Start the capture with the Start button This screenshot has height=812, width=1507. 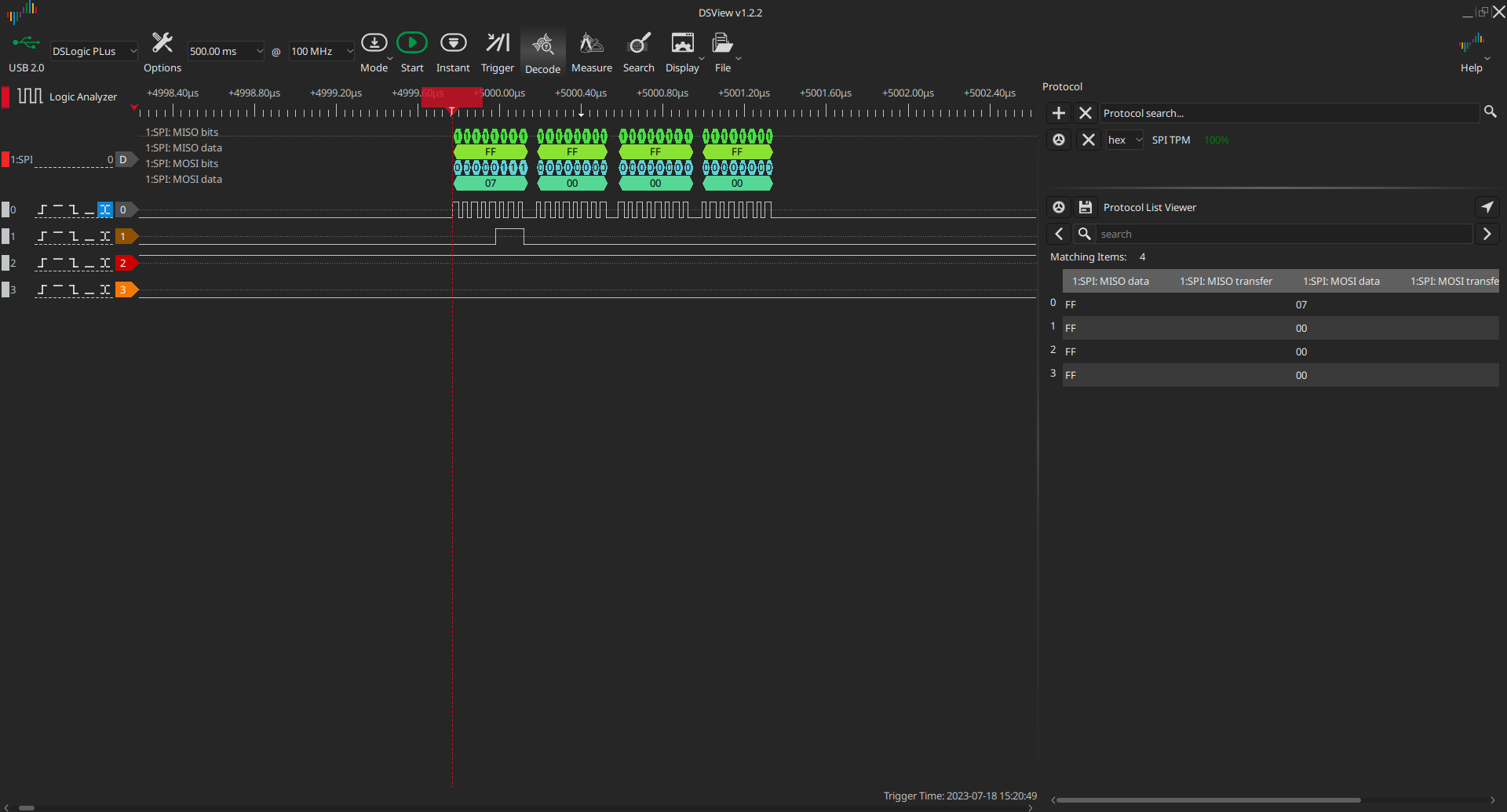point(411,44)
